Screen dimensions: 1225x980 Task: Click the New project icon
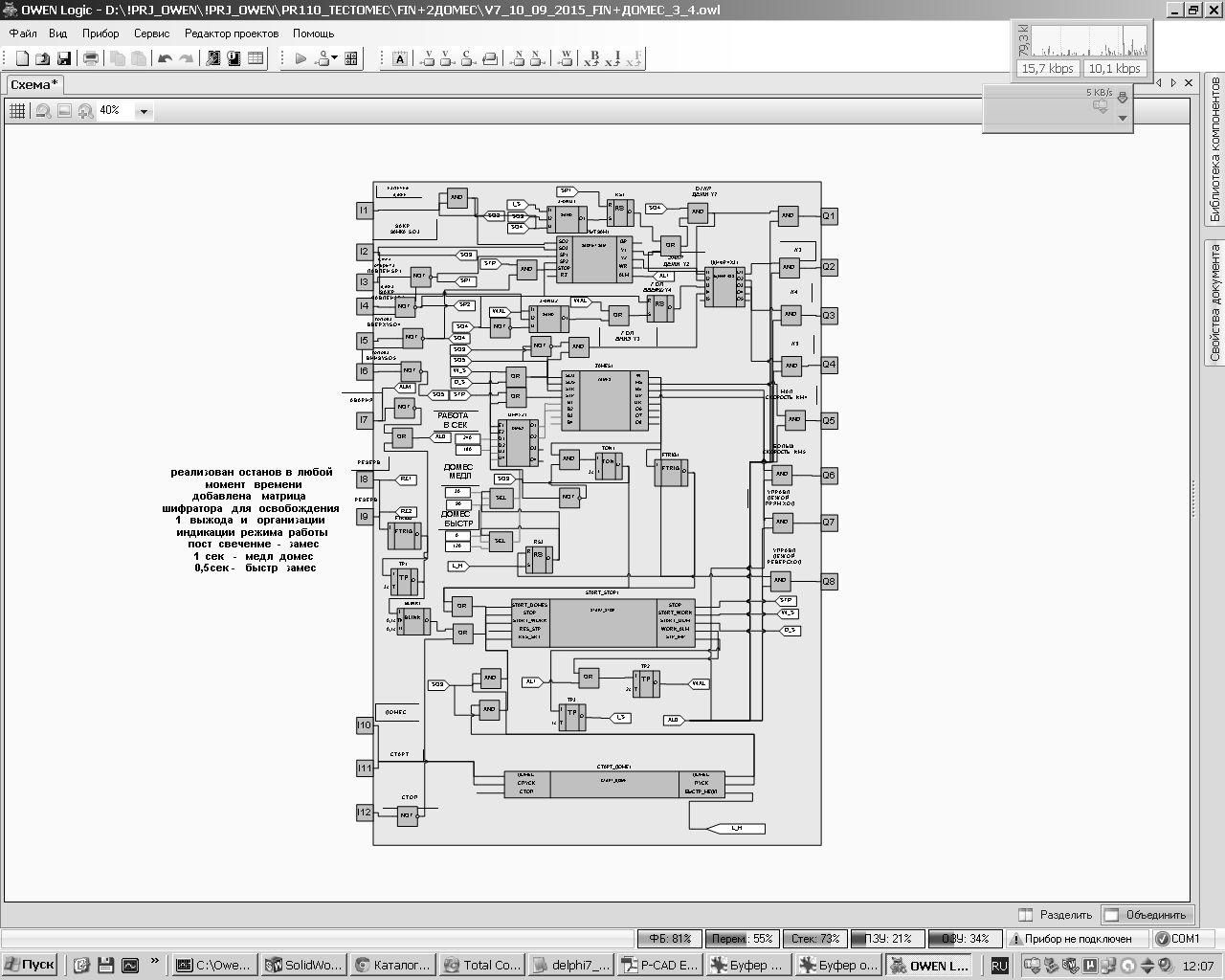click(22, 58)
